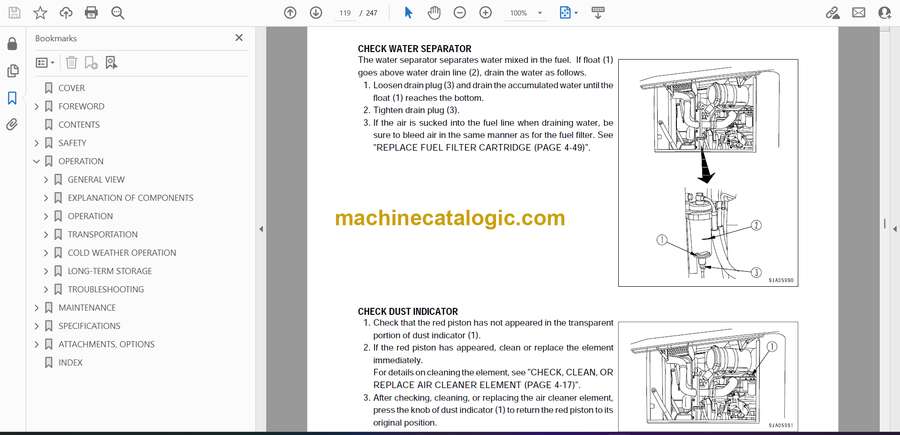Click the vertical document scrollbar
Screen dimensions: 900x435
(885, 224)
